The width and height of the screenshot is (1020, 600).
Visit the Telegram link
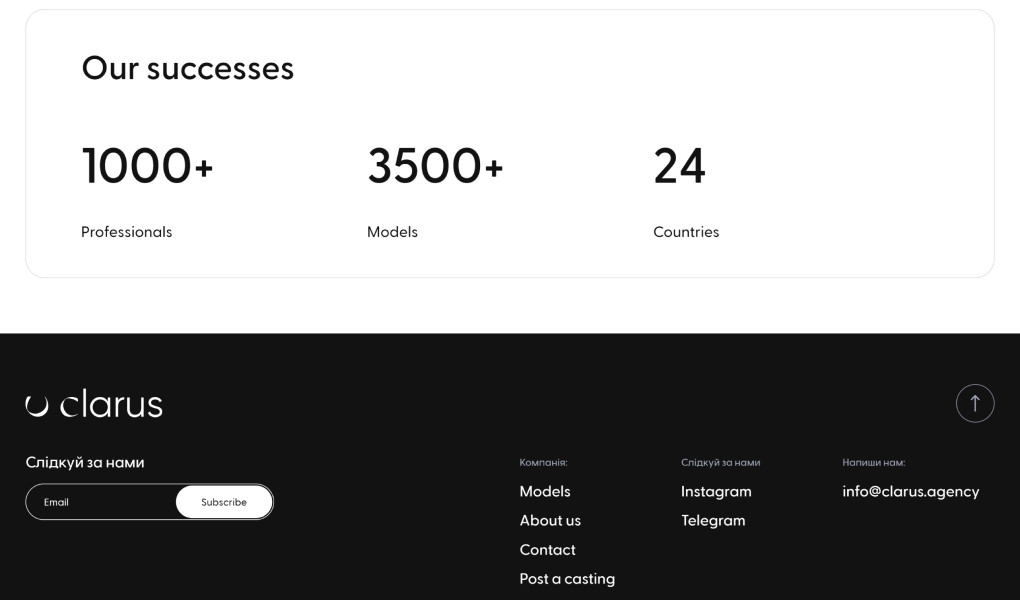[713, 521]
